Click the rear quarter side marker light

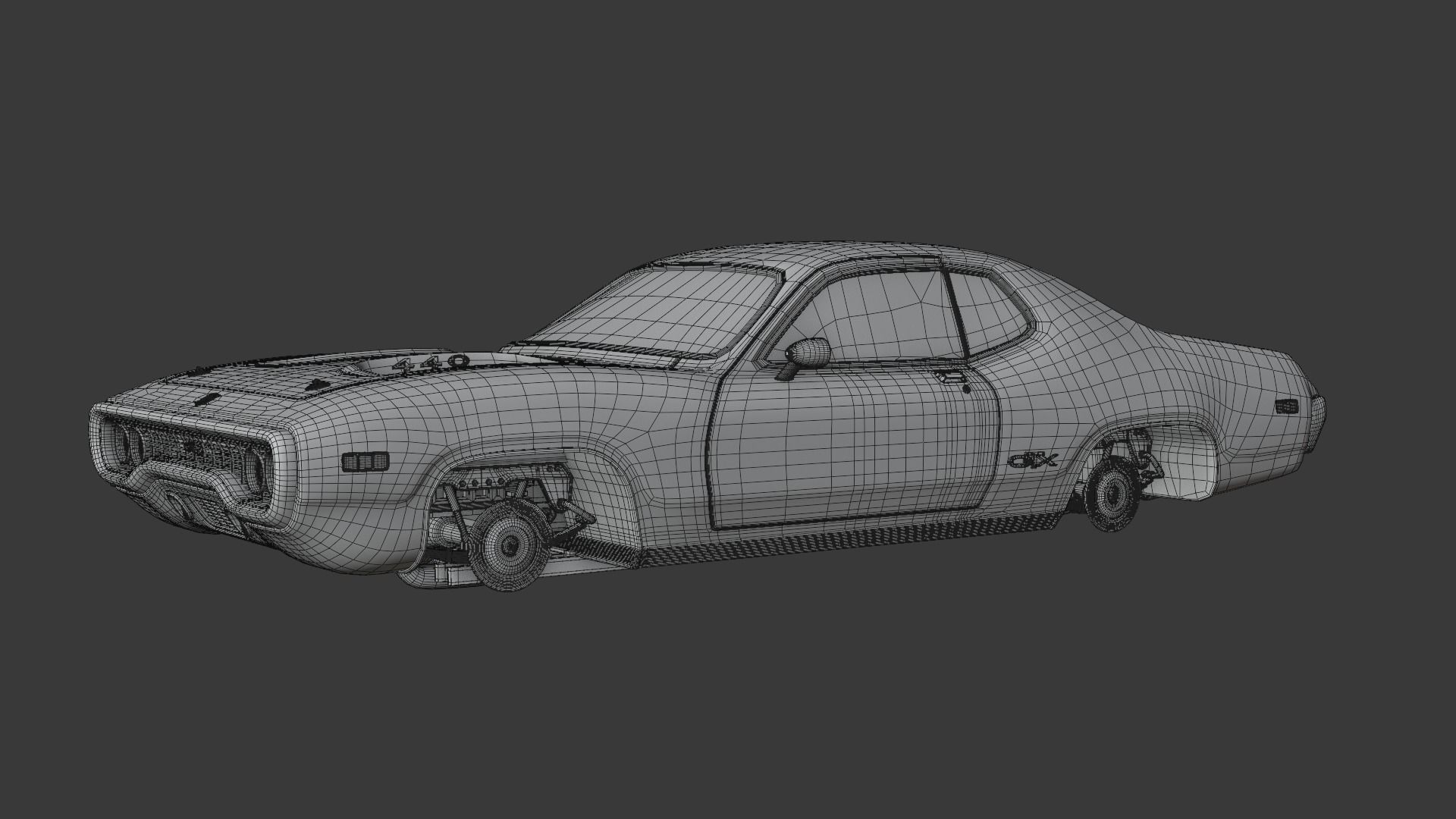point(1286,406)
